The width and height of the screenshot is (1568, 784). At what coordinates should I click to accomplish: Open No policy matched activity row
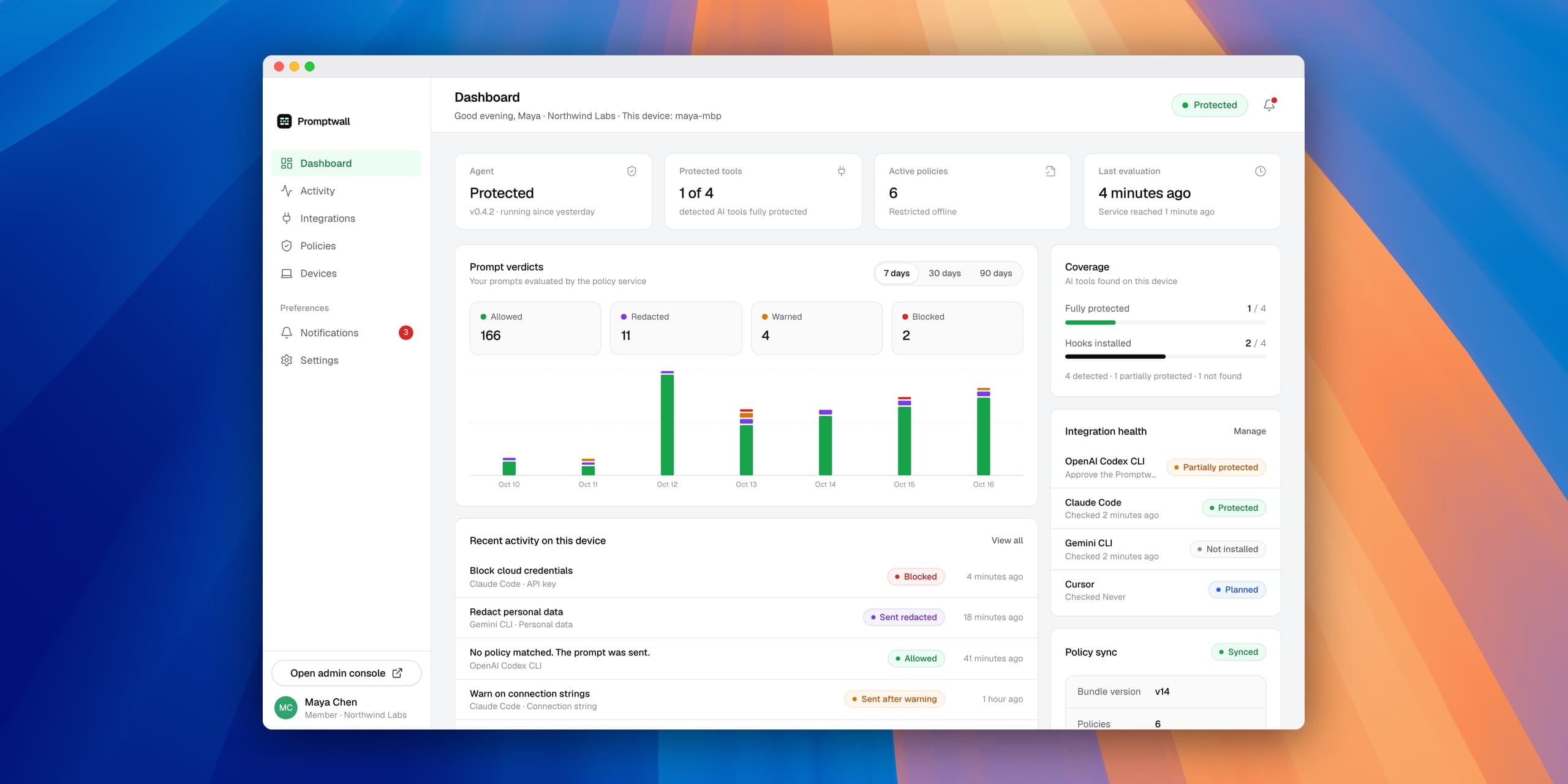[746, 658]
